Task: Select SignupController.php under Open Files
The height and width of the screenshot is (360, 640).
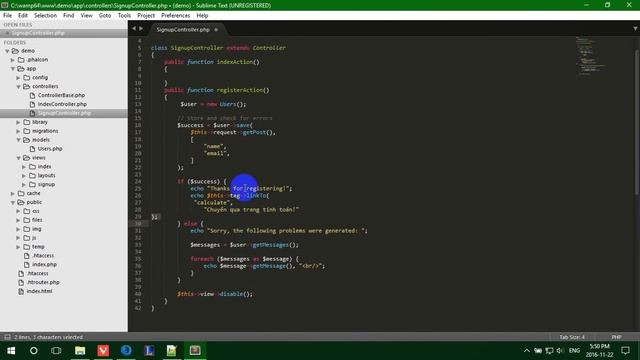Action: coord(38,33)
